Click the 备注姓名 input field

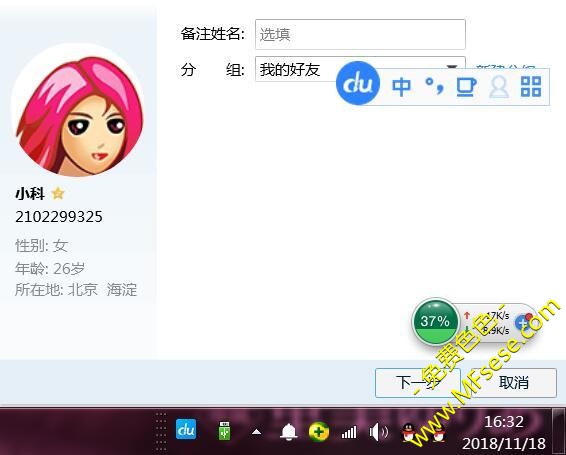tap(360, 34)
